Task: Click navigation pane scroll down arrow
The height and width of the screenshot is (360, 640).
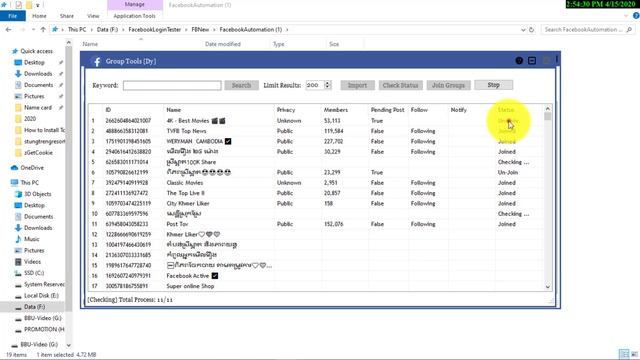Action: click(69, 345)
